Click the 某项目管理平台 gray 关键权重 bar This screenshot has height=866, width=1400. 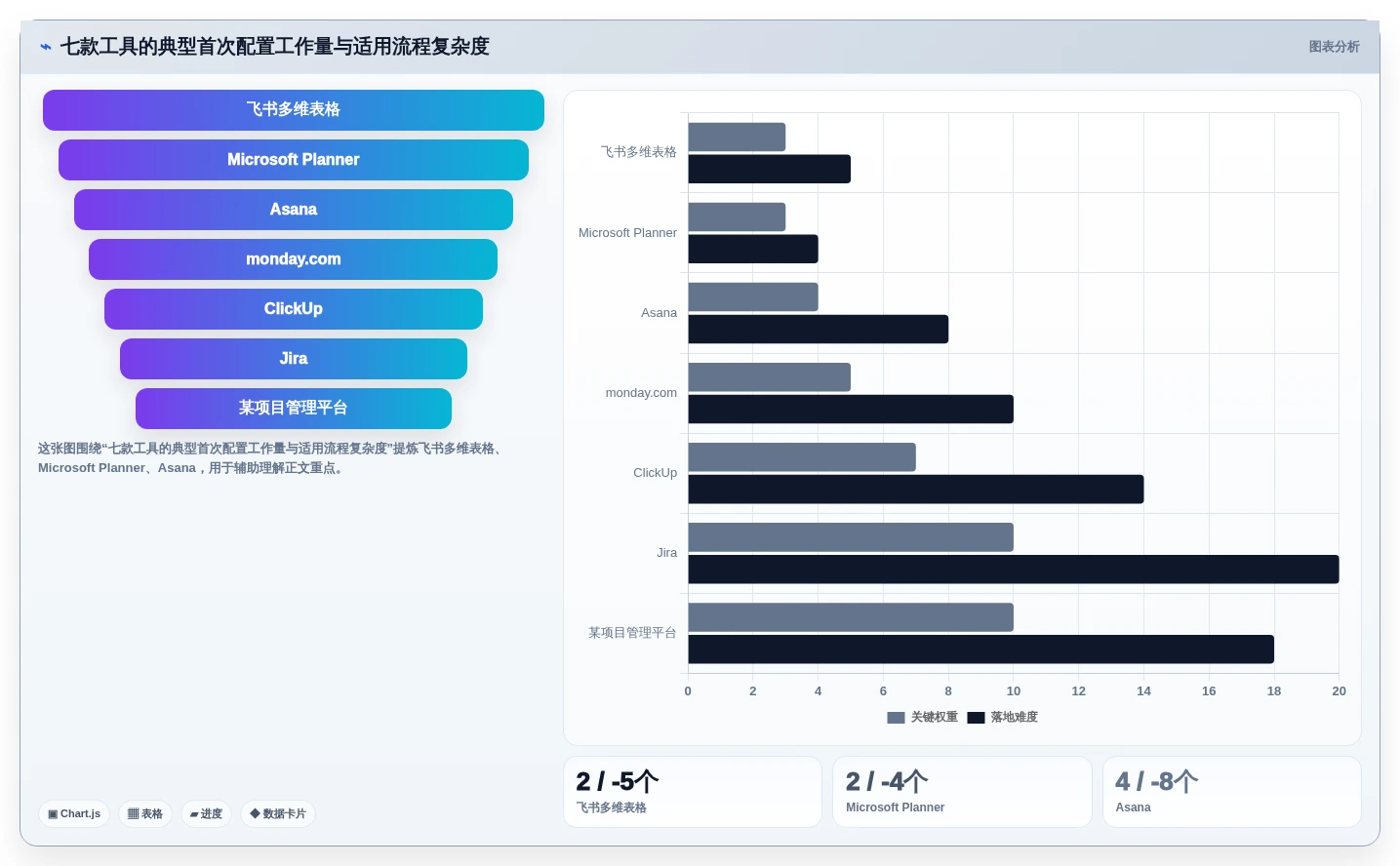click(851, 617)
